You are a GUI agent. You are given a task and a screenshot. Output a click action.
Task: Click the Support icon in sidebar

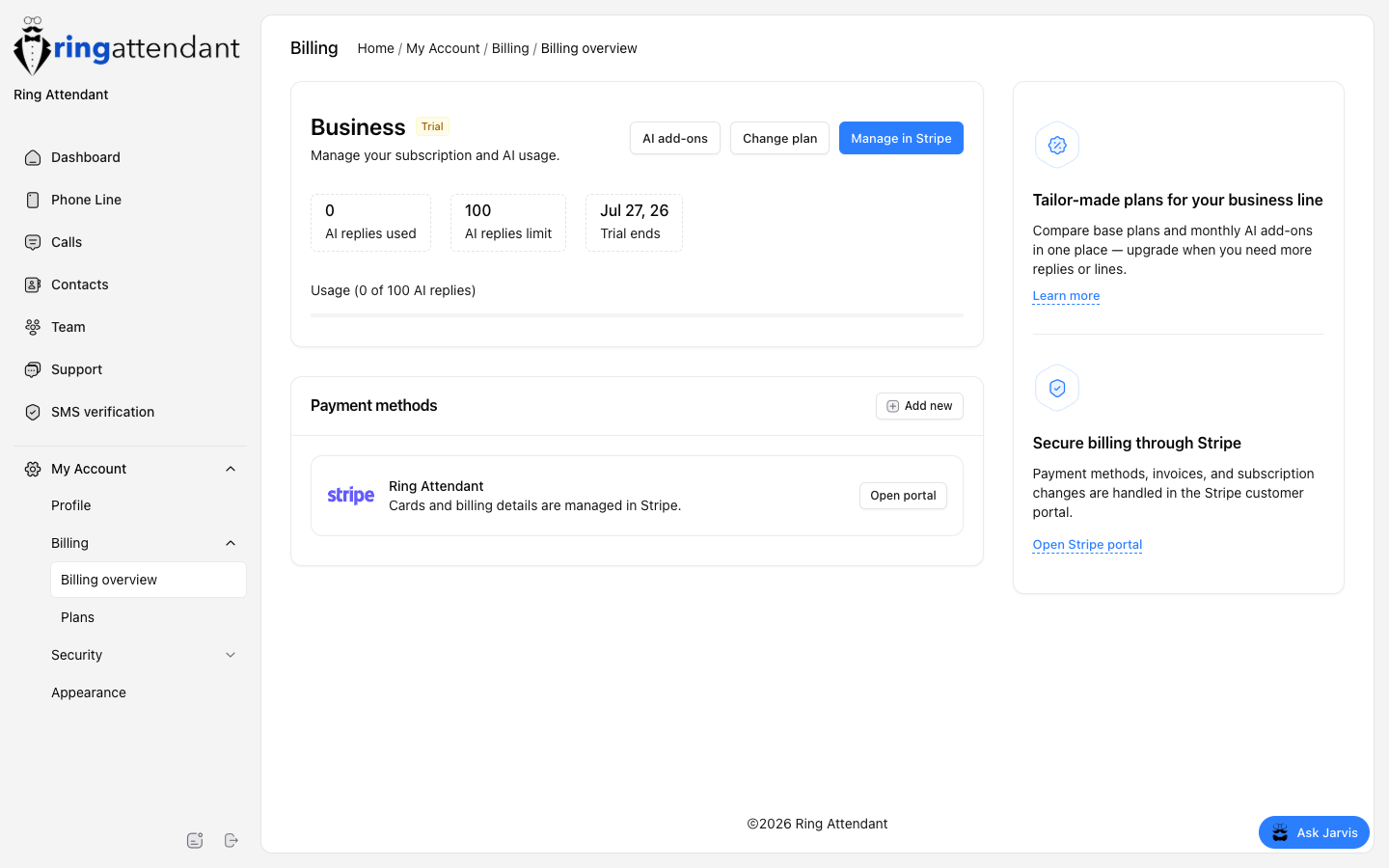[x=33, y=369]
